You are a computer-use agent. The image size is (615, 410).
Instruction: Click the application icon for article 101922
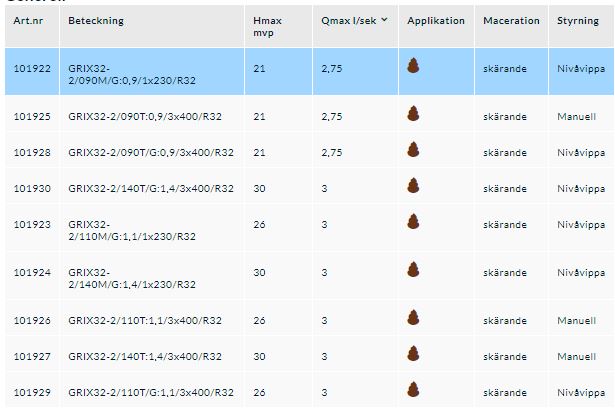coord(413,67)
